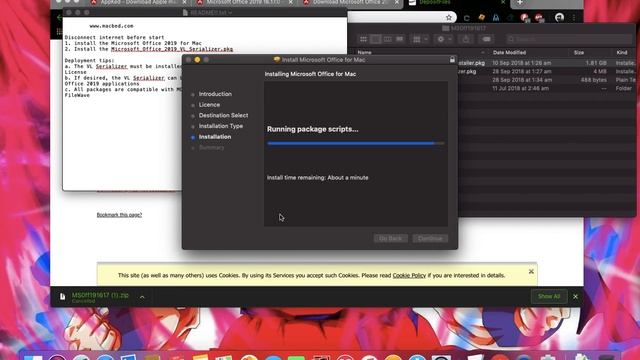Viewport: 640px width, 360px height.
Task: Open README.txt title dropdown arrow
Action: pos(230,13)
